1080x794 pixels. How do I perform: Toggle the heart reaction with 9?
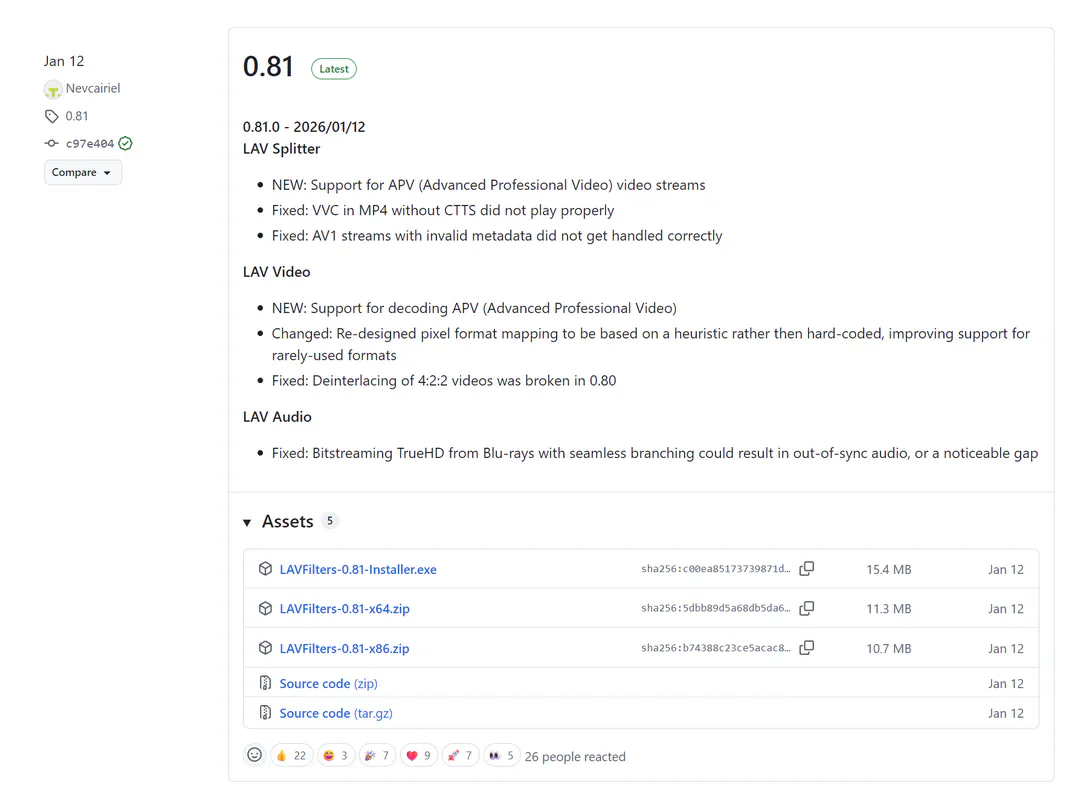point(418,756)
